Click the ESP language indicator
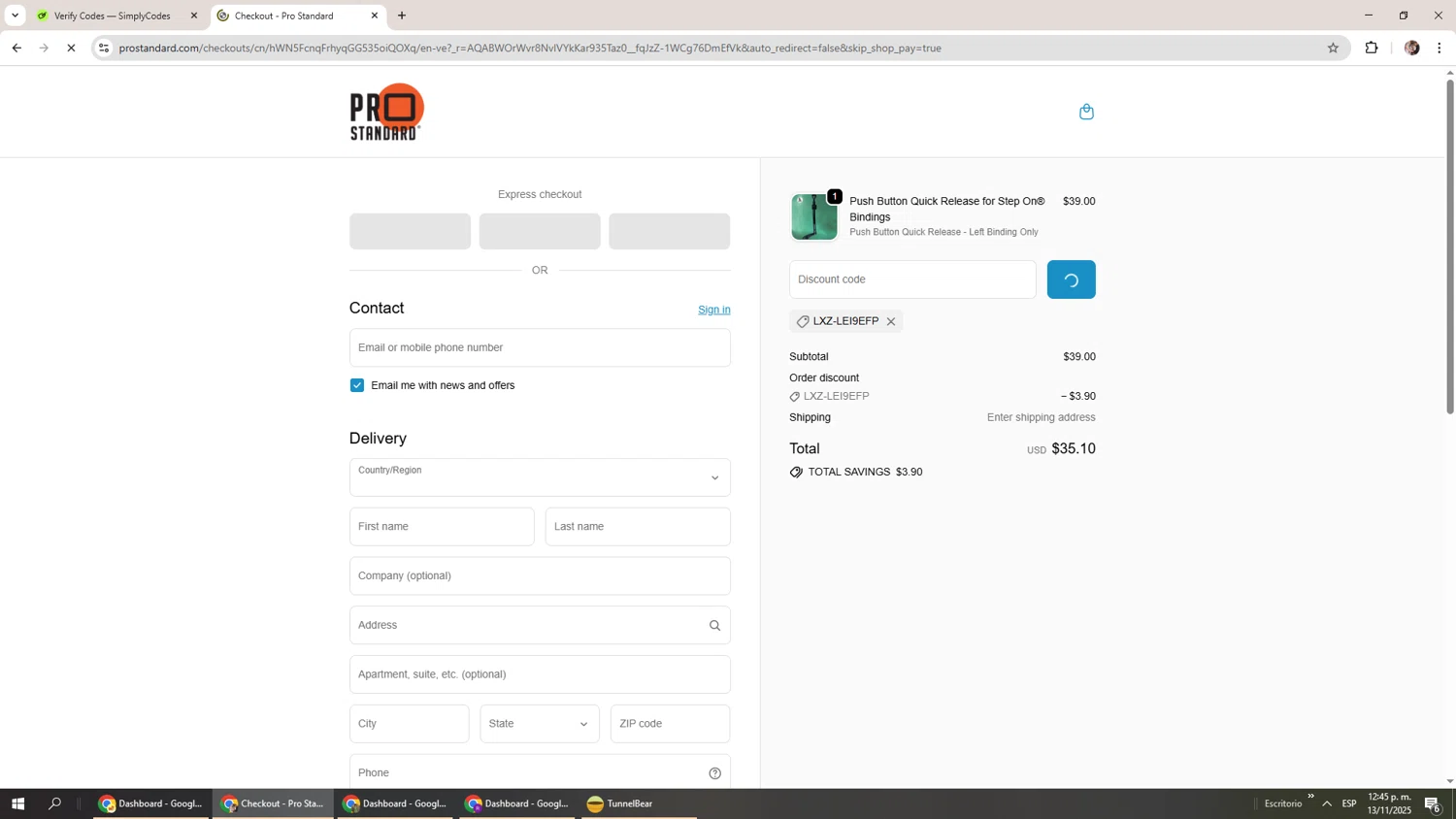 point(1349,803)
